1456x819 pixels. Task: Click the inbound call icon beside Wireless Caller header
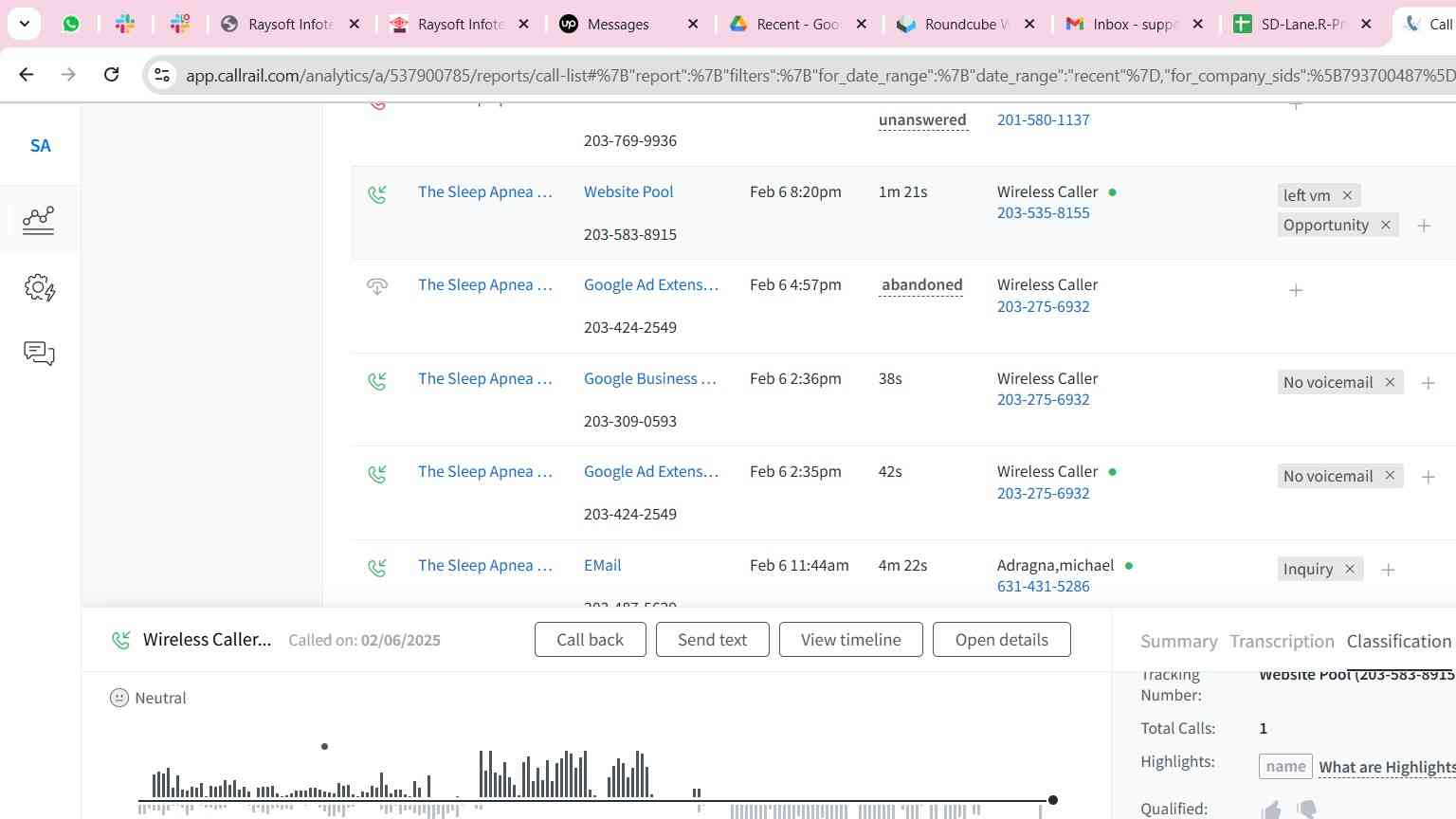point(120,640)
